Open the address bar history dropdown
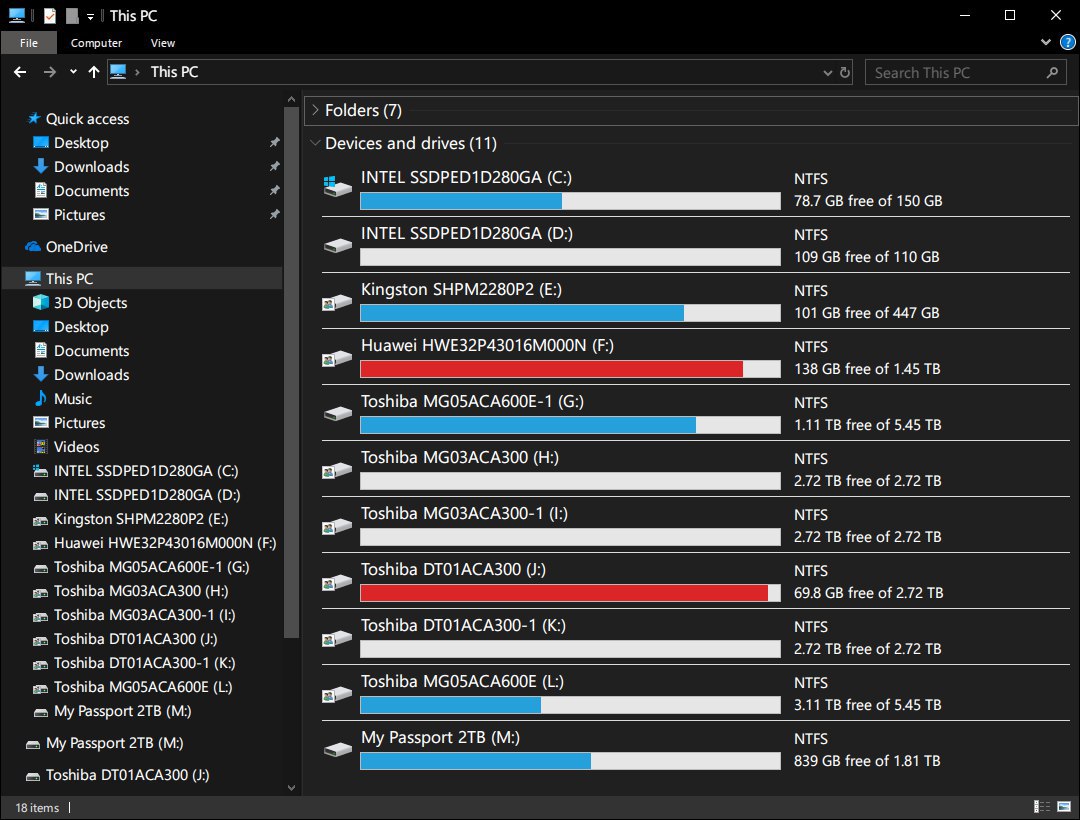This screenshot has height=820, width=1080. 826,72
